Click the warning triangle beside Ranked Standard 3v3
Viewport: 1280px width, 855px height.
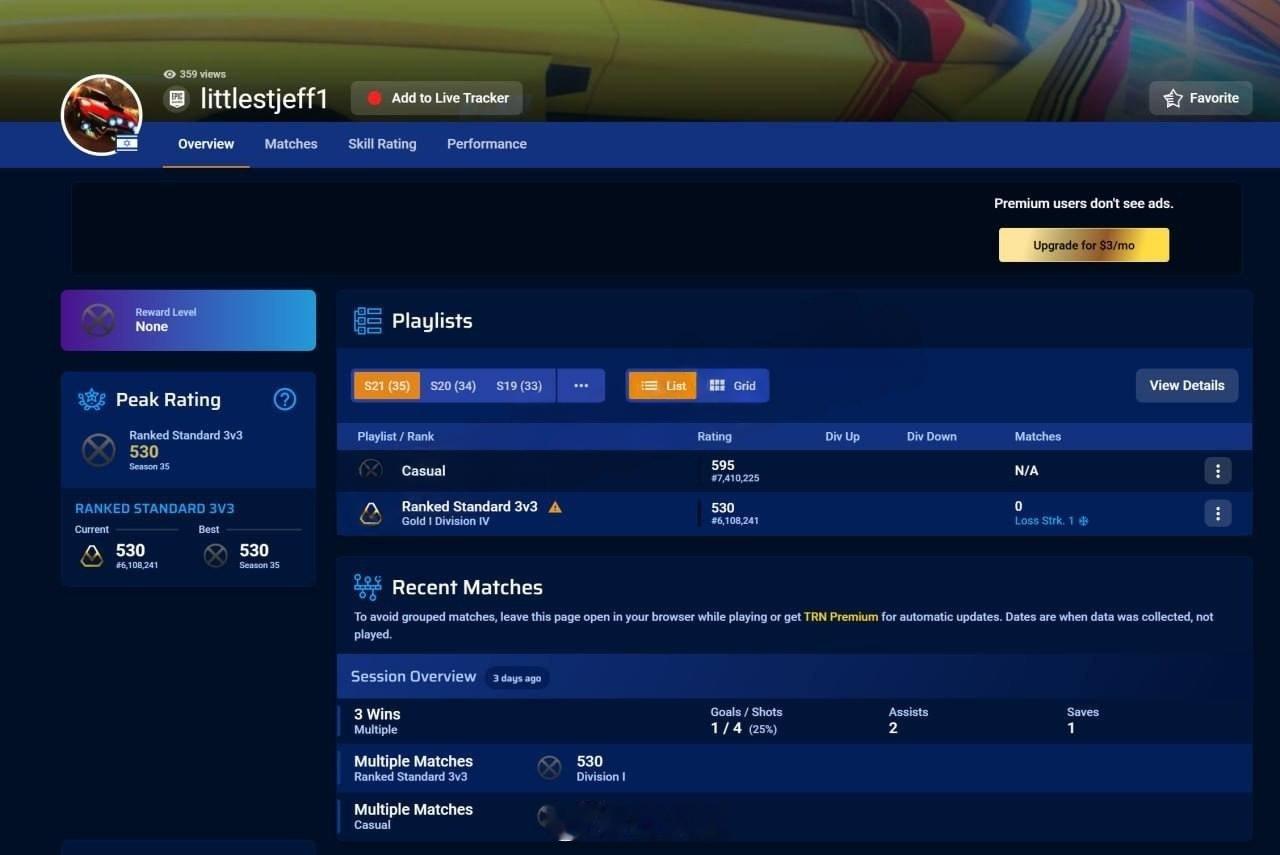(555, 507)
